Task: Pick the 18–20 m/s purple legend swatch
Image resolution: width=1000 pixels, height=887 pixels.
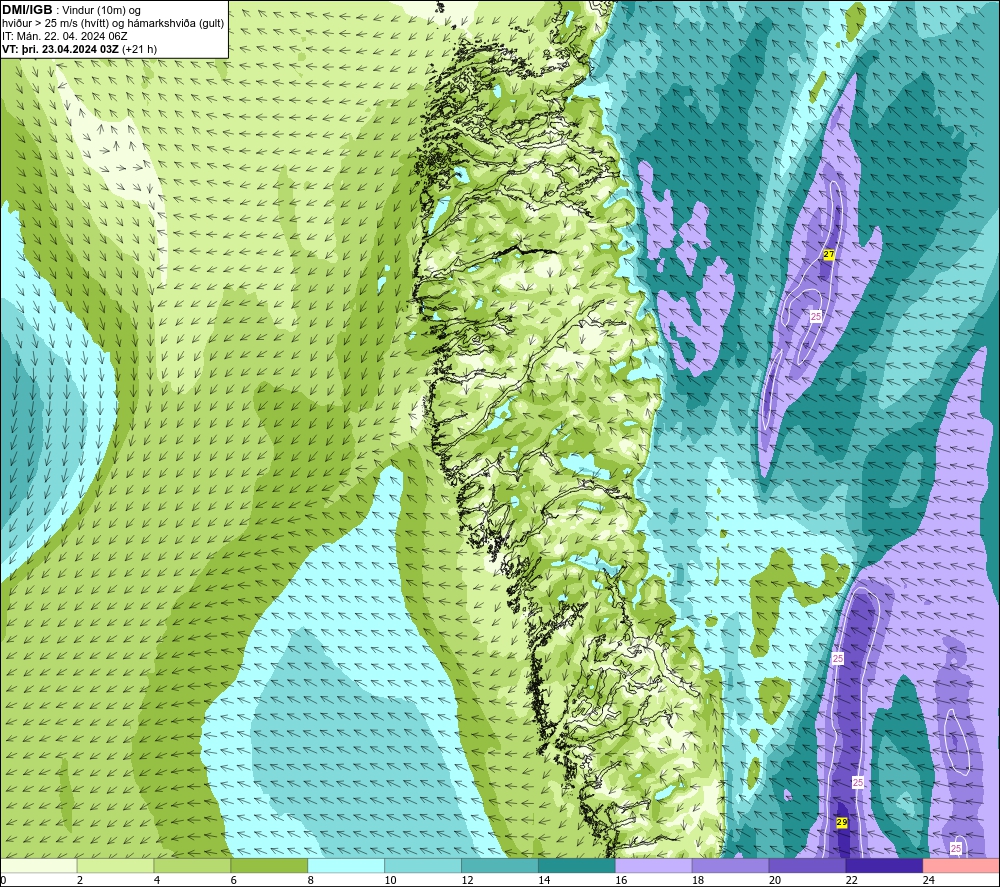Action: tap(730, 865)
